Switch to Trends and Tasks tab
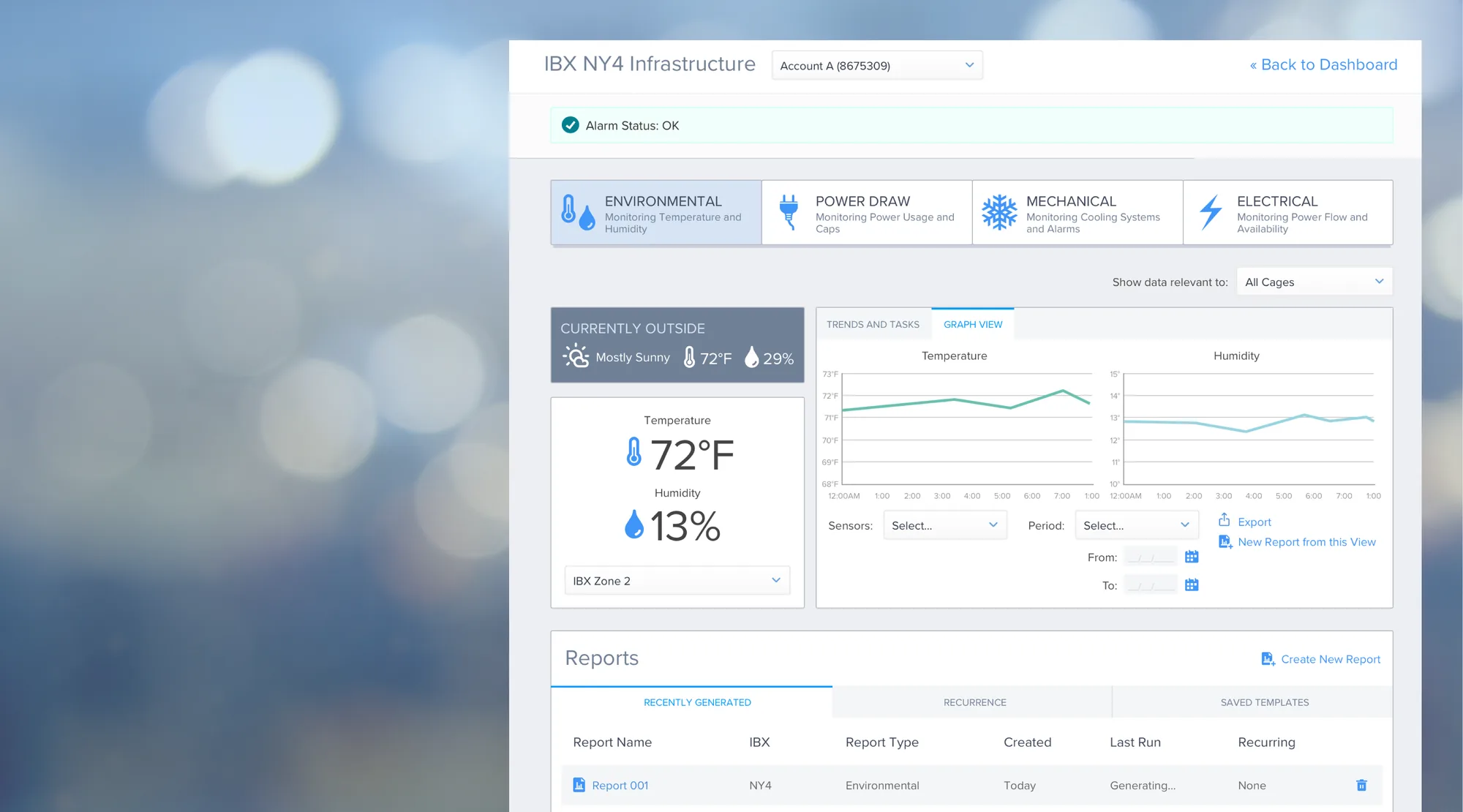The height and width of the screenshot is (812, 1463). coord(873,324)
